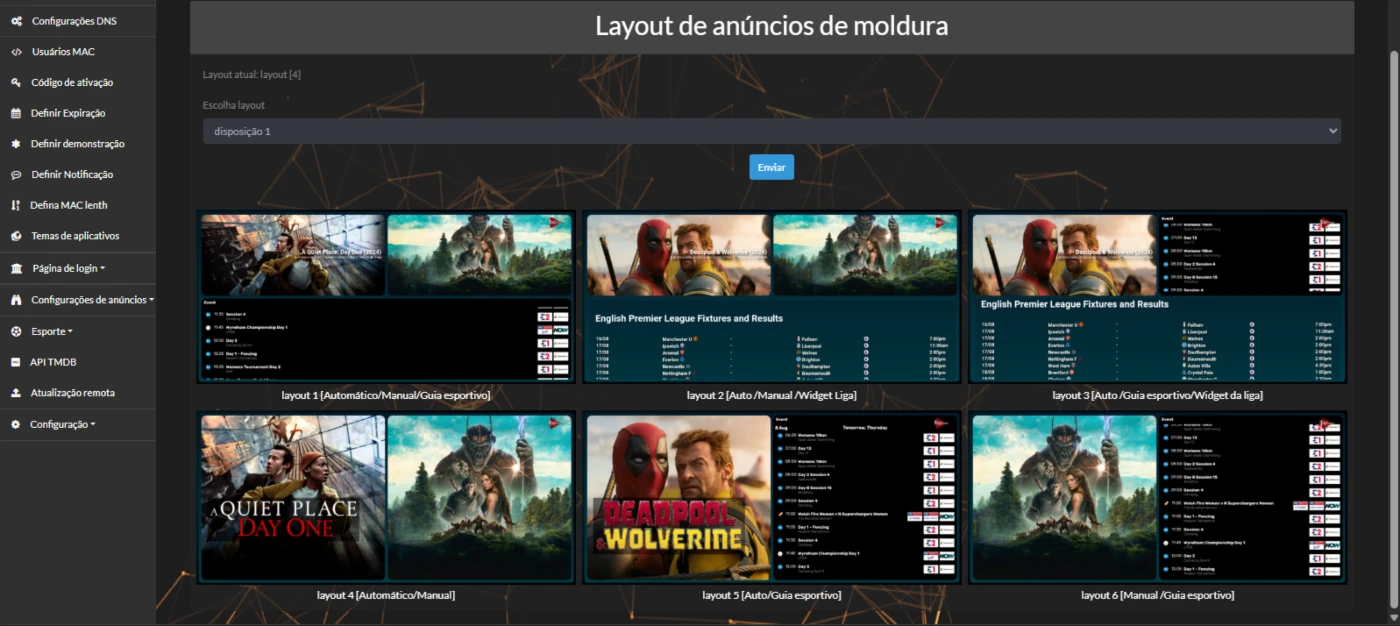
Task: Click the layout 1 preview thumbnail
Action: click(386, 297)
